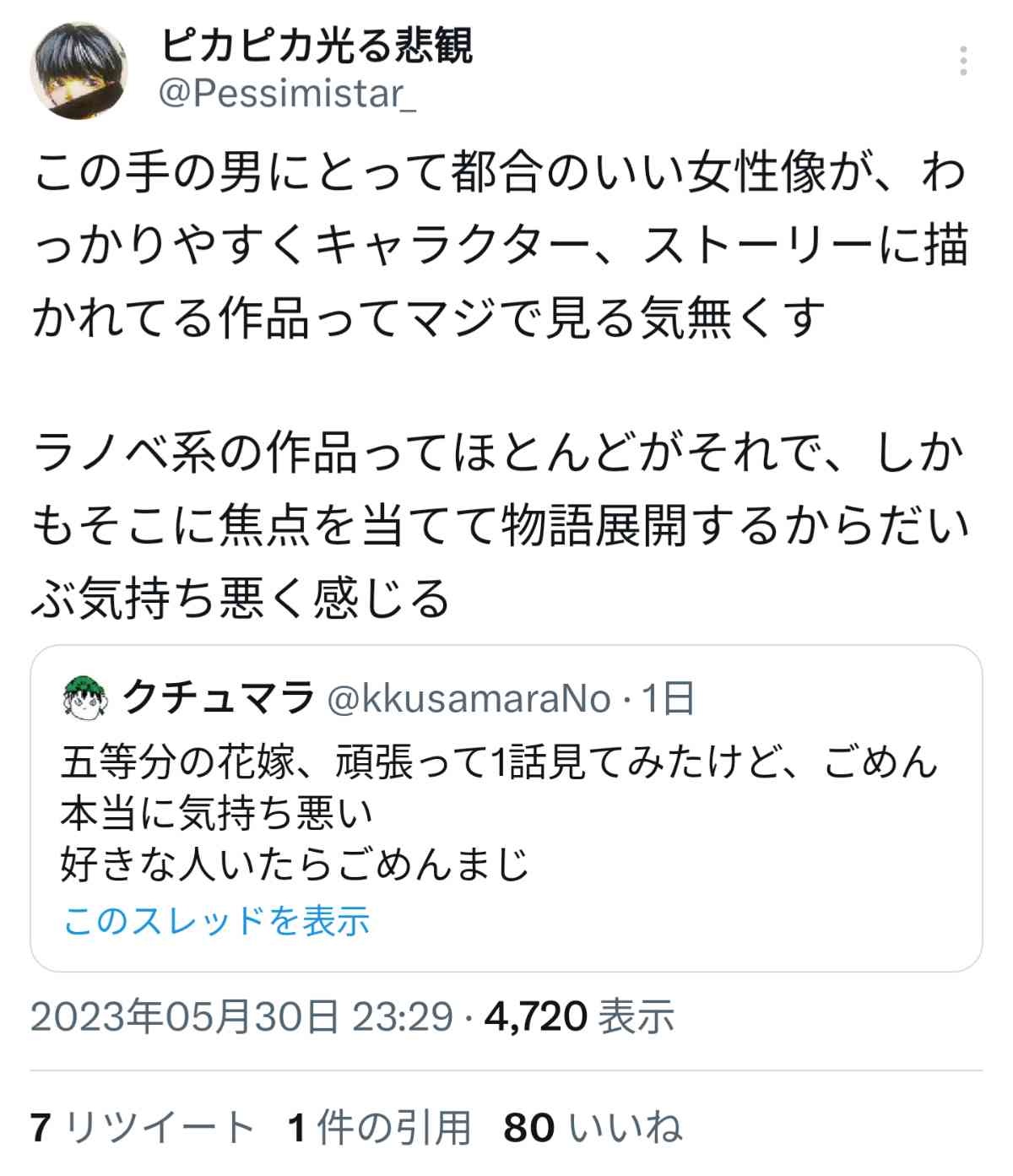The height and width of the screenshot is (1176, 1013).
Task: Click the paragraph starting ラノベ系の作品
Action: tap(498, 525)
